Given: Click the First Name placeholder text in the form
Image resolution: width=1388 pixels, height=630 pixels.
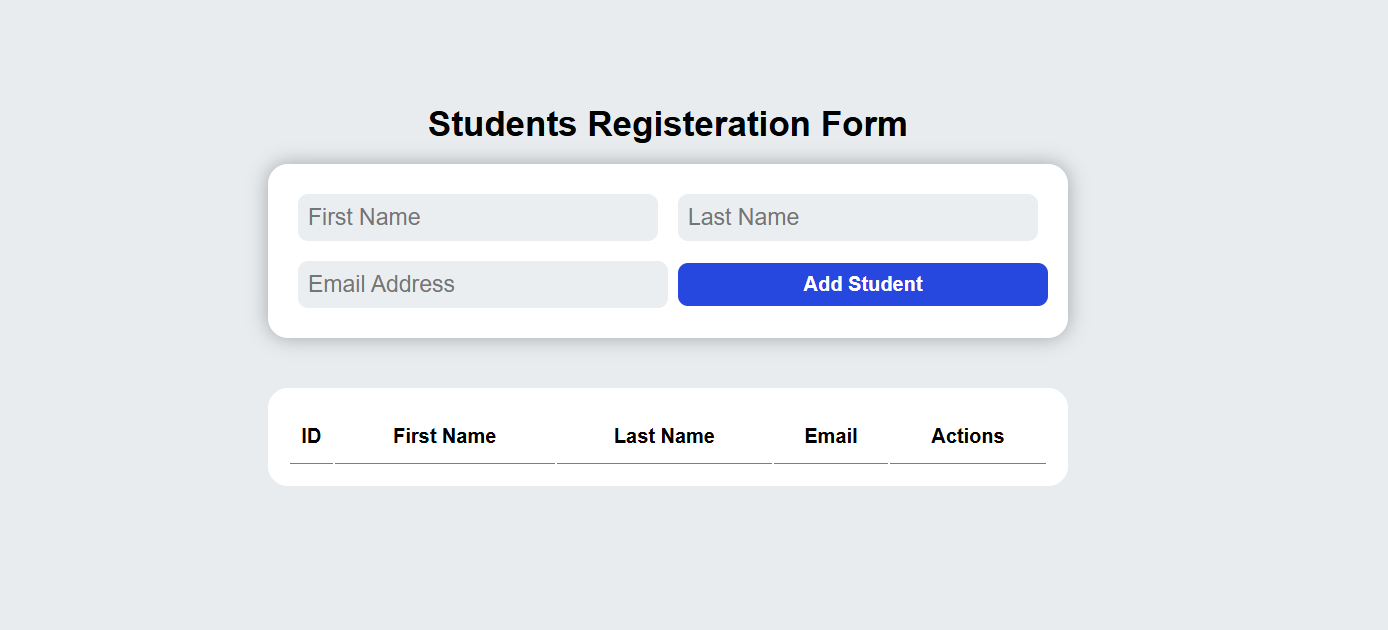Looking at the screenshot, I should [x=364, y=217].
